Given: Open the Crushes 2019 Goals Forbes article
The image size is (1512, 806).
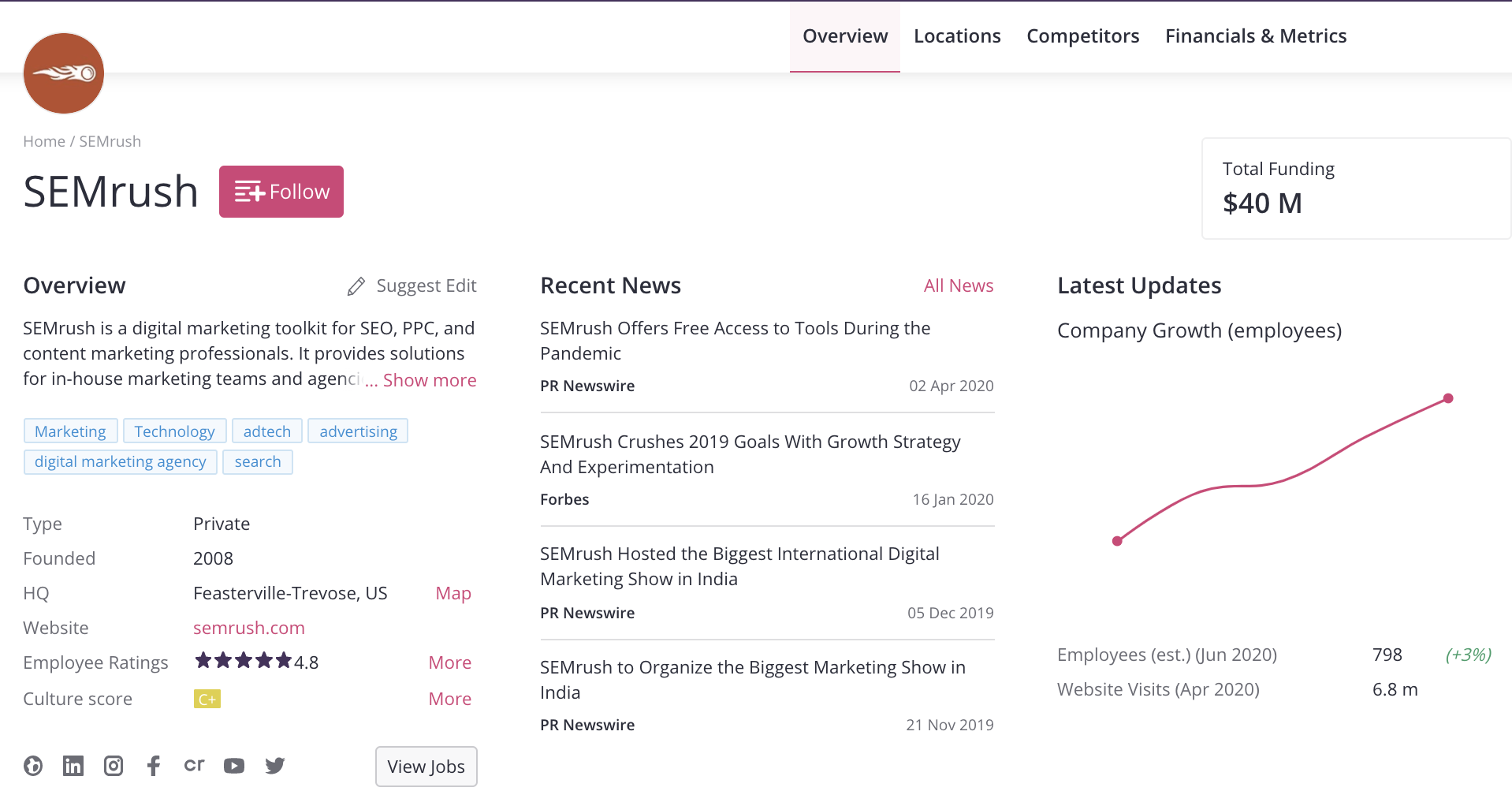Looking at the screenshot, I should [x=750, y=454].
